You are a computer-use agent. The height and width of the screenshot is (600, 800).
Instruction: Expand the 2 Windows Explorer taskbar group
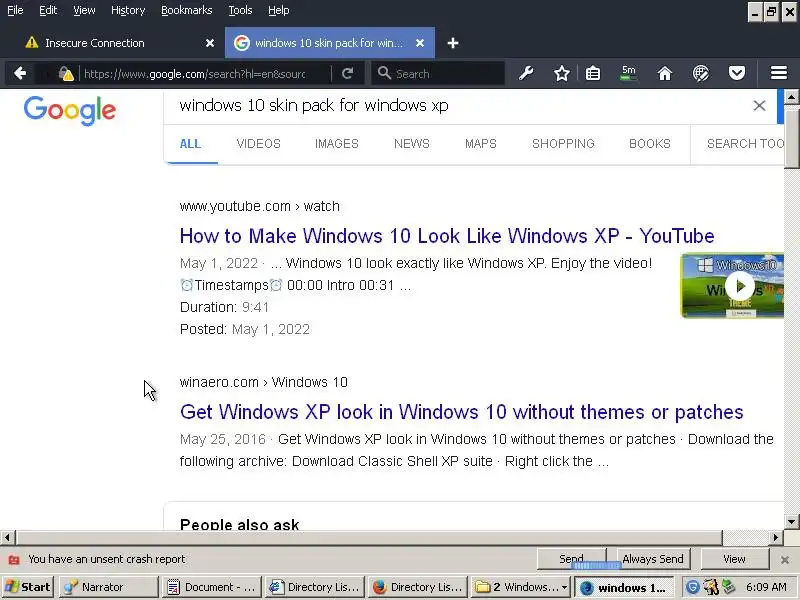pos(521,587)
